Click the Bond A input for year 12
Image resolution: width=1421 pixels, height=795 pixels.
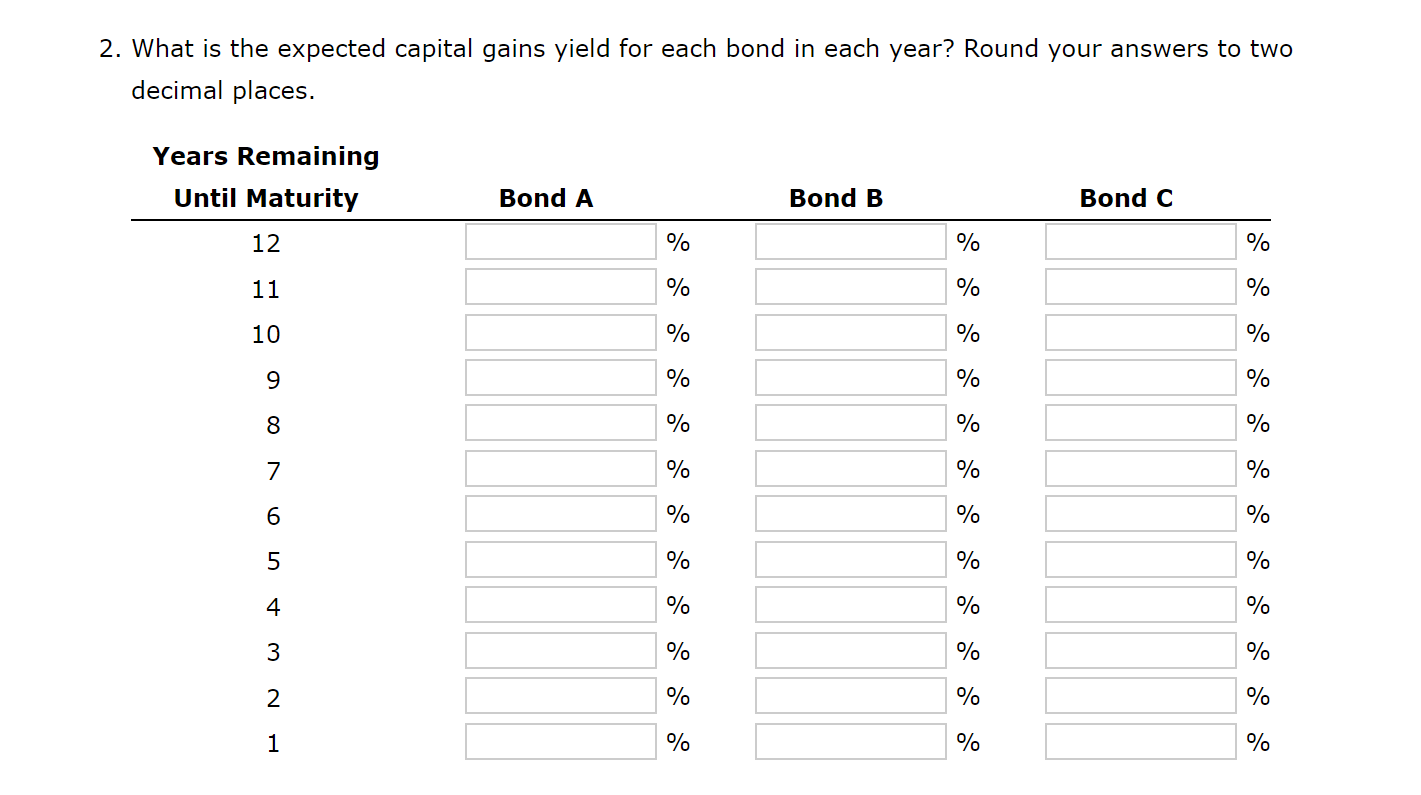click(559, 240)
